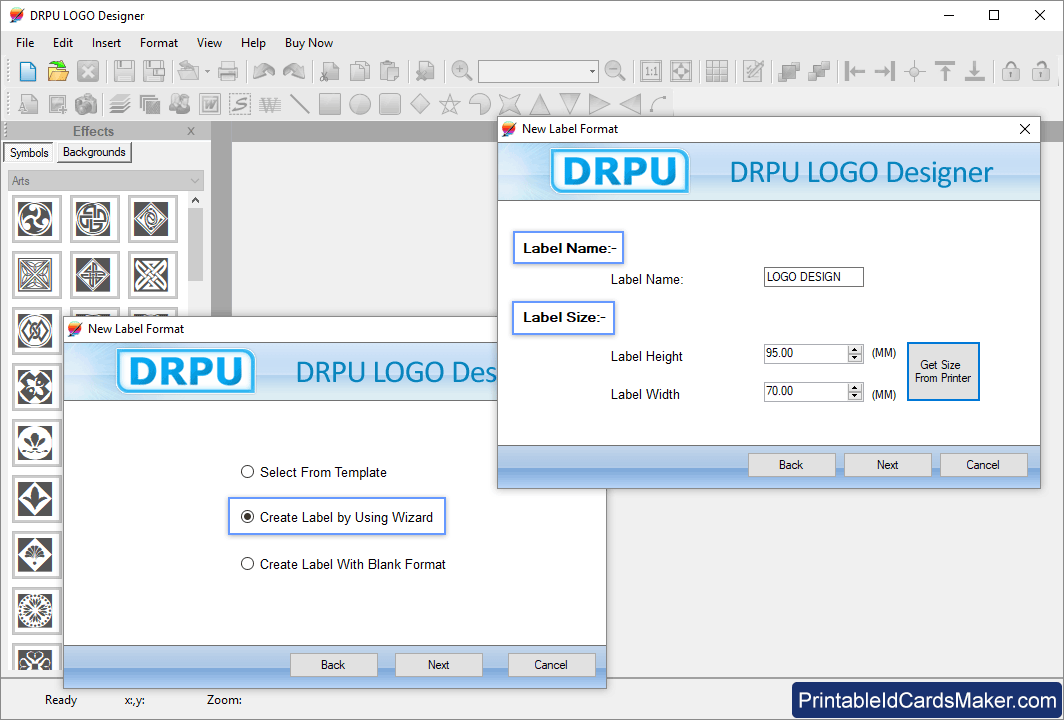Expand the Arts category dropdown
This screenshot has height=720, width=1064.
(x=195, y=181)
